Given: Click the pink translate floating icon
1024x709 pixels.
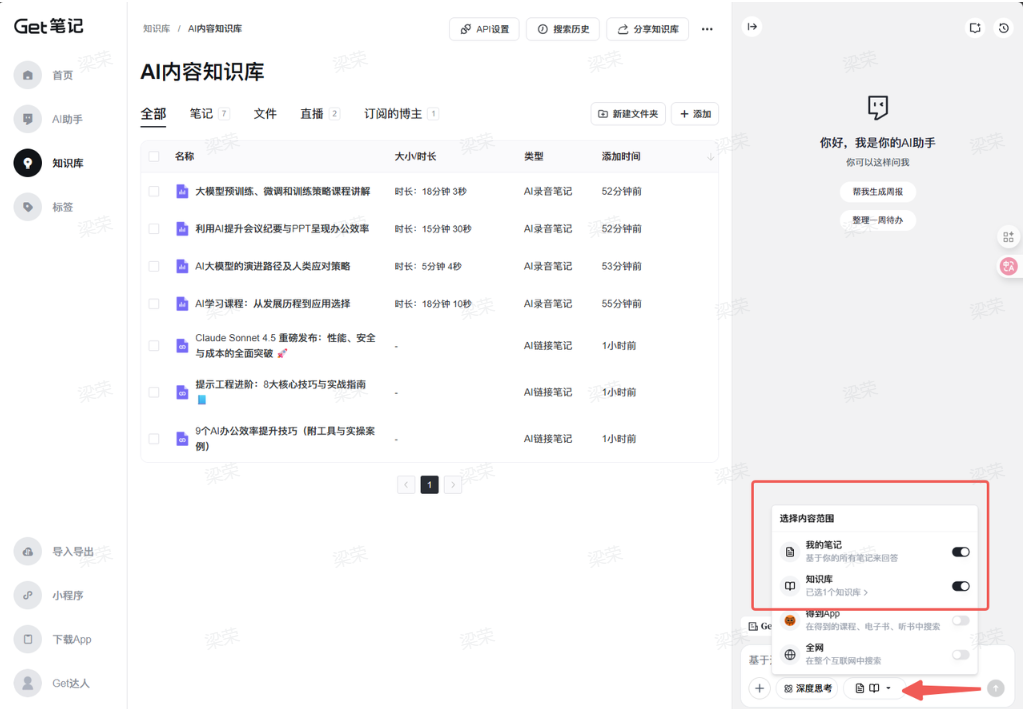Looking at the screenshot, I should click(1008, 267).
